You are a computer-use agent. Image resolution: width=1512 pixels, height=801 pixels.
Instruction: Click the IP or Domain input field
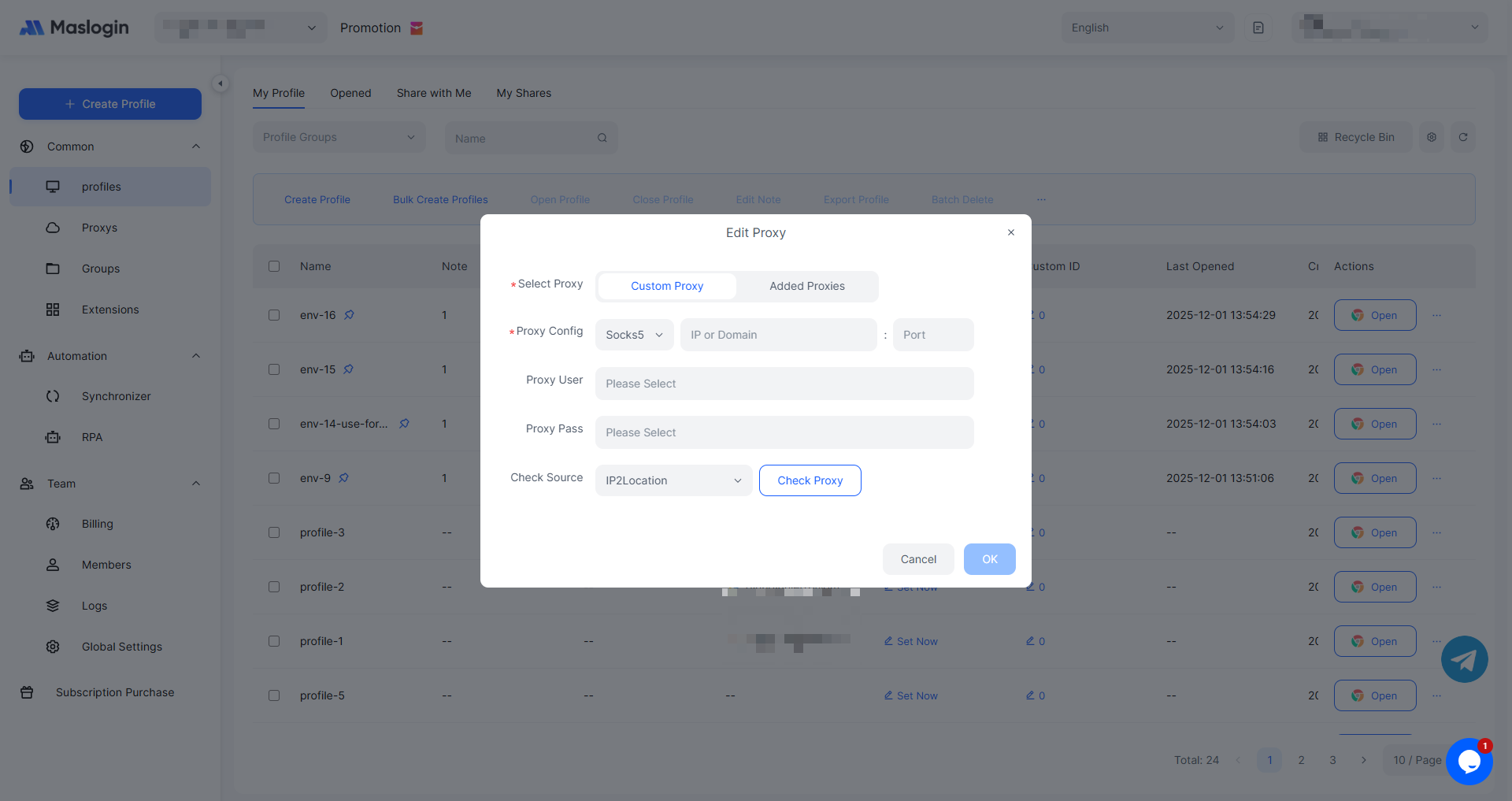point(777,335)
